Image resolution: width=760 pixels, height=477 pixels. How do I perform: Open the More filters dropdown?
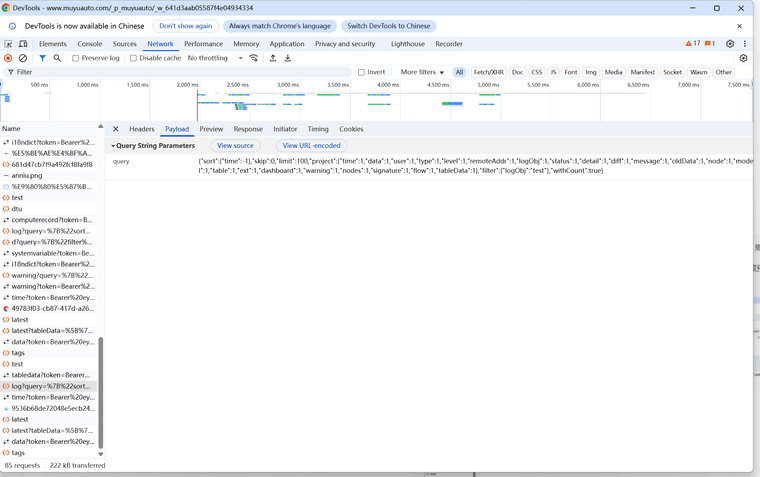(x=422, y=72)
